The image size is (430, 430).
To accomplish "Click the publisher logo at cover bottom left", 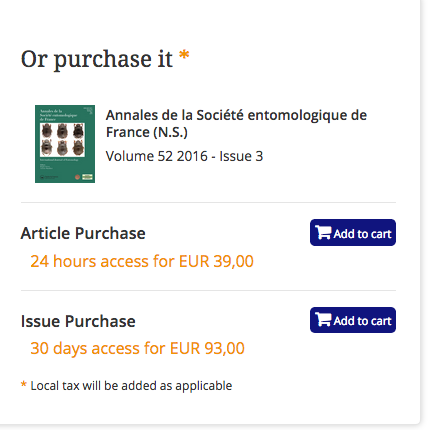I will (49, 177).
